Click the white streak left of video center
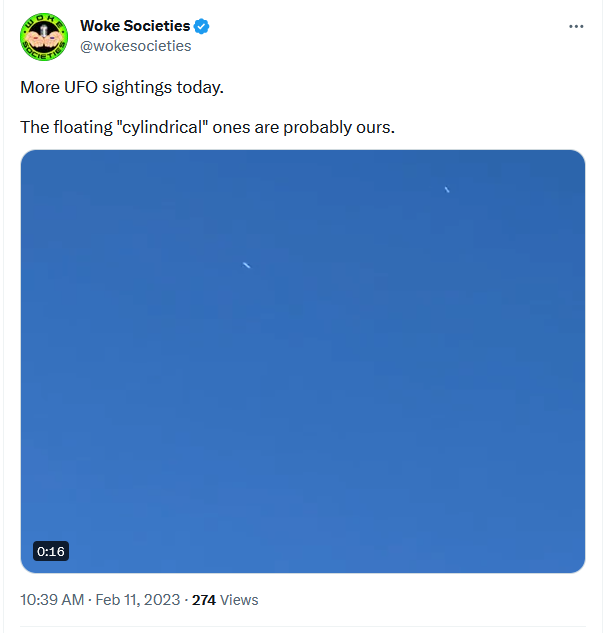606x633 pixels. (x=246, y=265)
